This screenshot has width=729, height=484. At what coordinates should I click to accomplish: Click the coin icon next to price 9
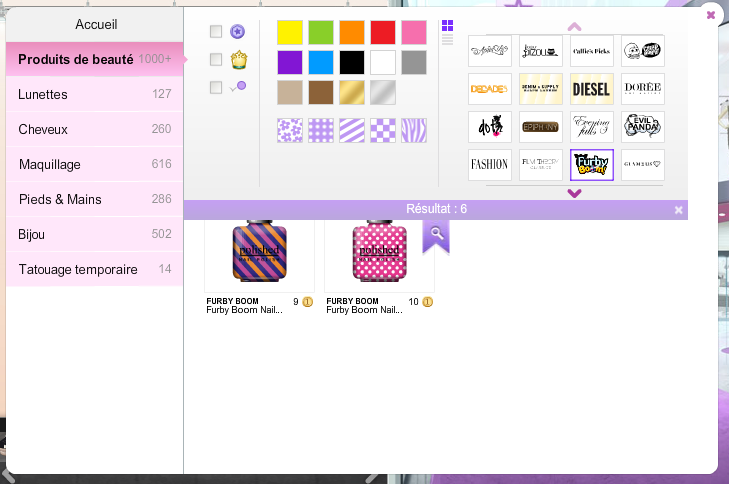307,302
